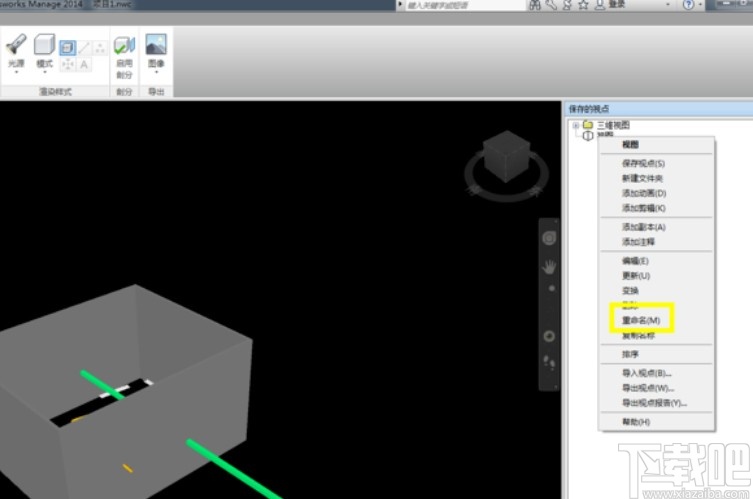Open the 图像 image export dropdown
The width and height of the screenshot is (753, 499).
click(156, 53)
